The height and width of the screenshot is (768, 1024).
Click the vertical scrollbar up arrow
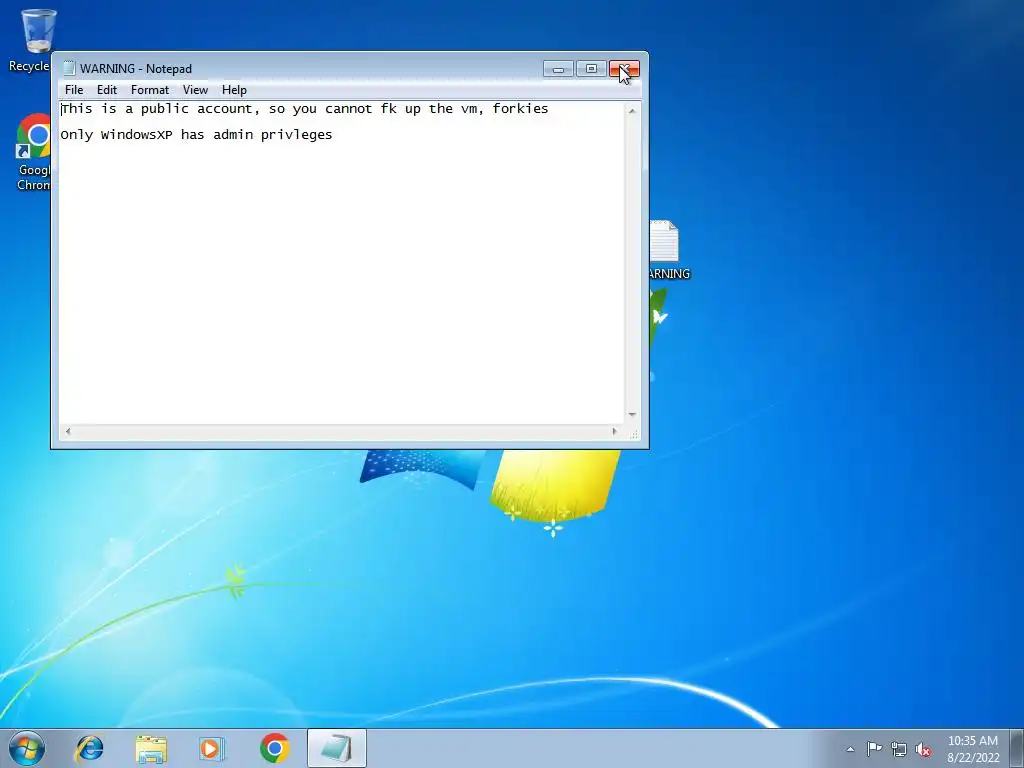pyautogui.click(x=632, y=111)
